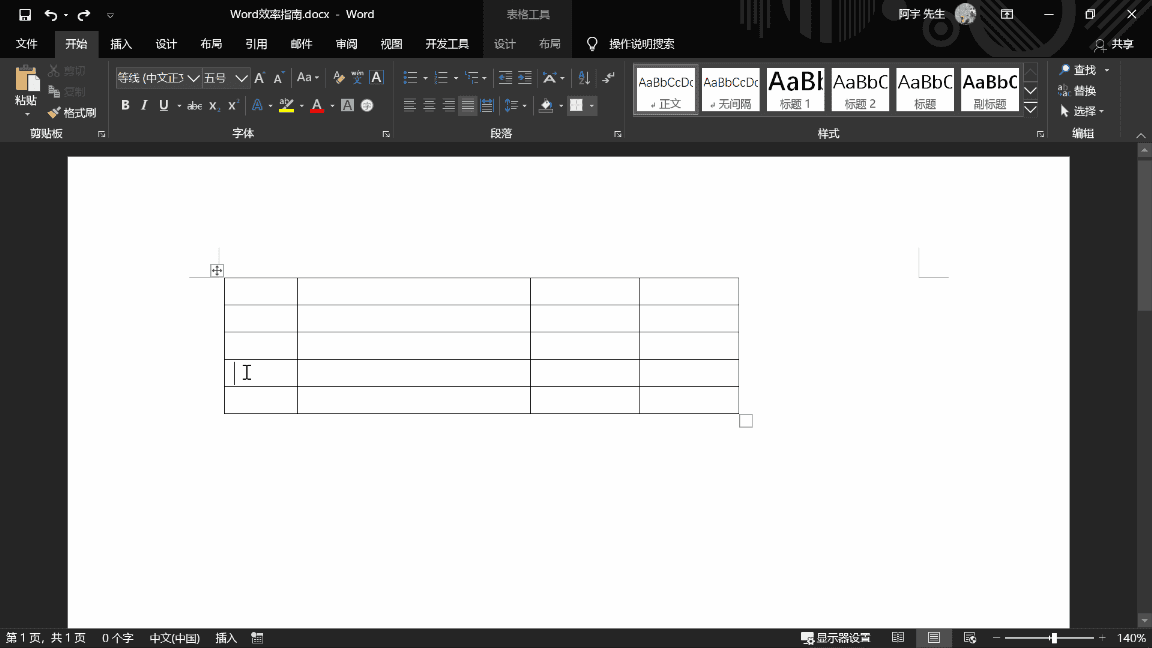This screenshot has height=648, width=1152.
Task: Click the character shading icon
Action: coord(348,106)
